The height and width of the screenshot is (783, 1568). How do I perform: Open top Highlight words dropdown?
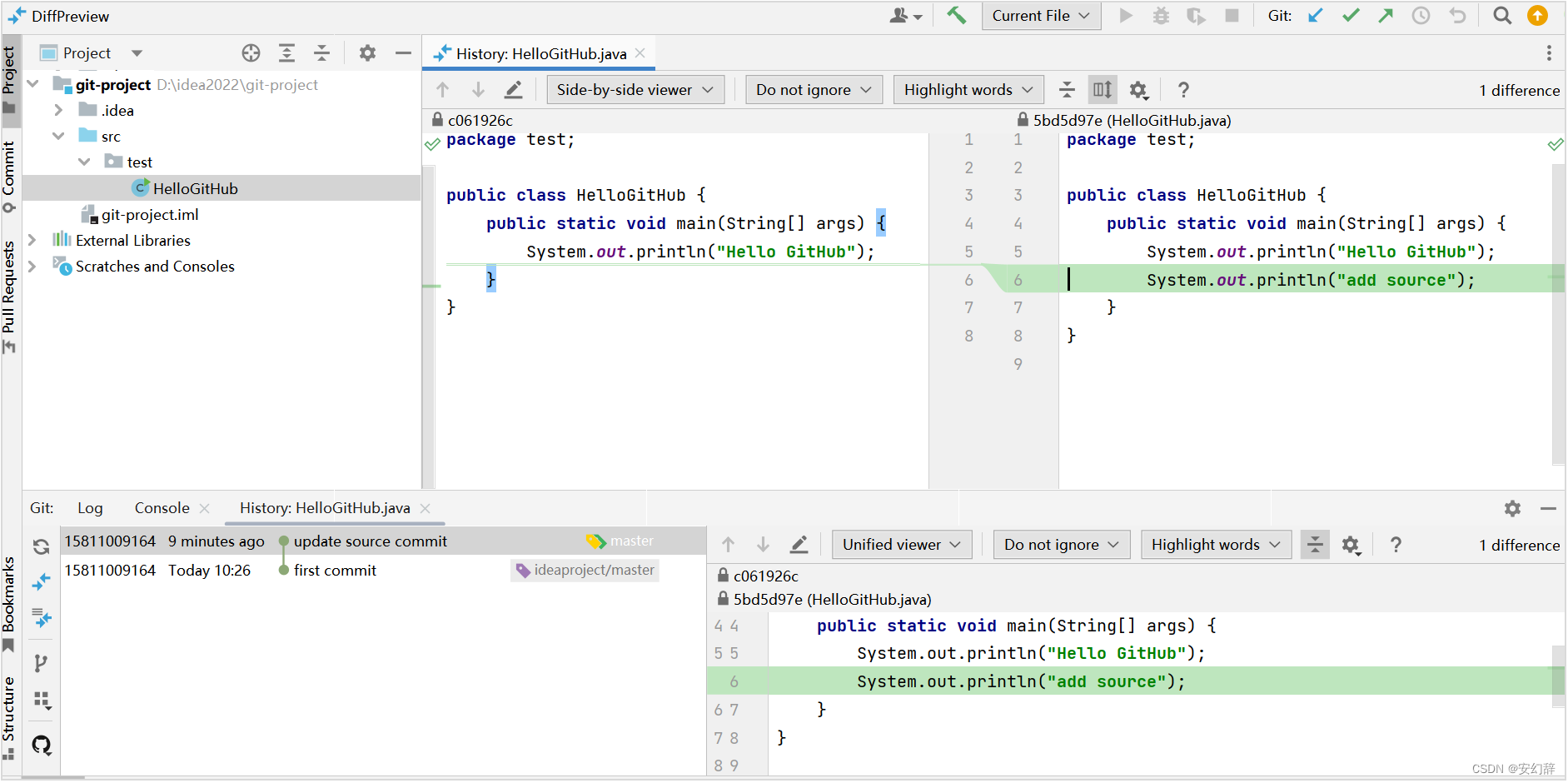(968, 90)
